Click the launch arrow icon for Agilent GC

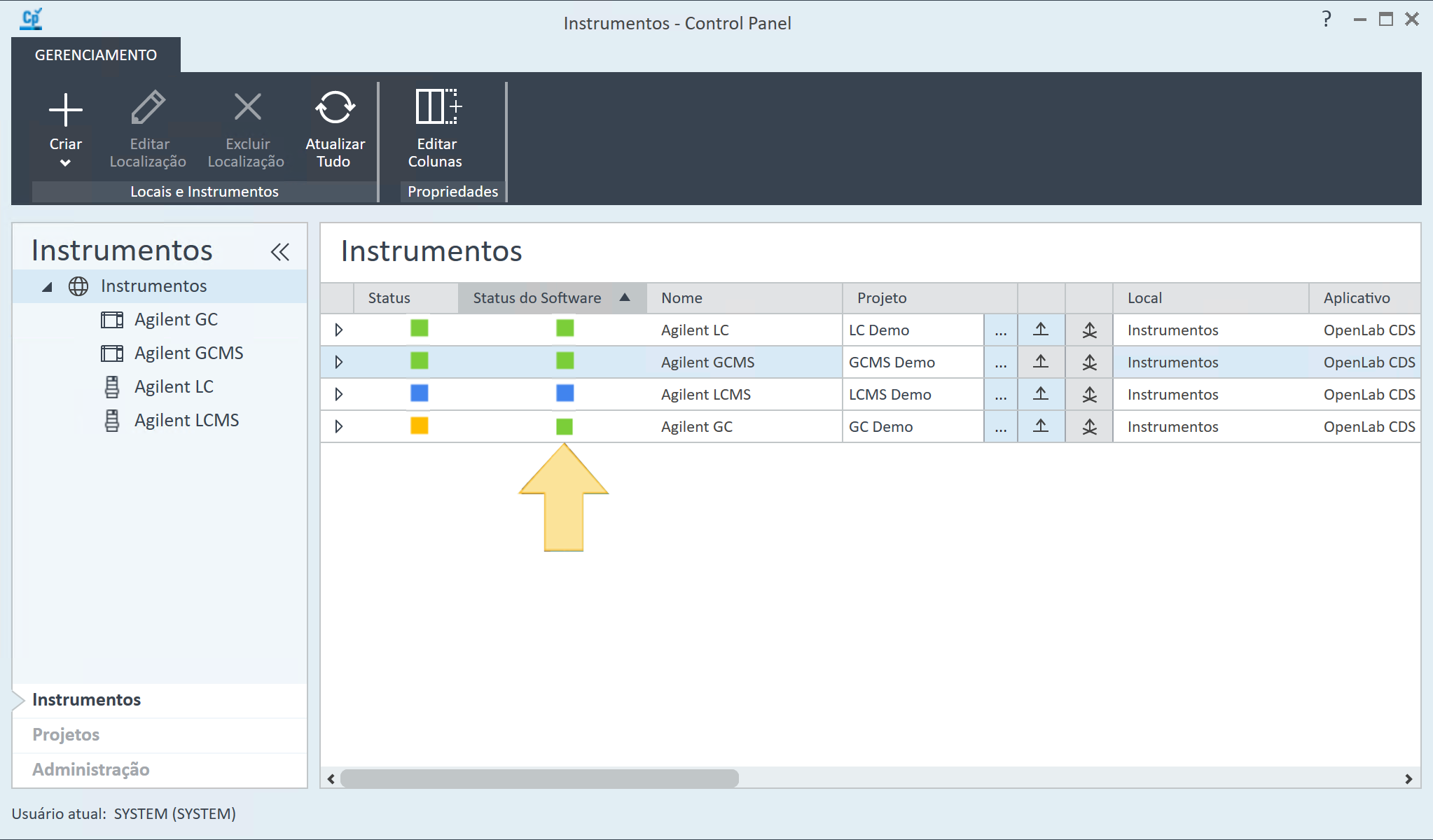click(1041, 426)
